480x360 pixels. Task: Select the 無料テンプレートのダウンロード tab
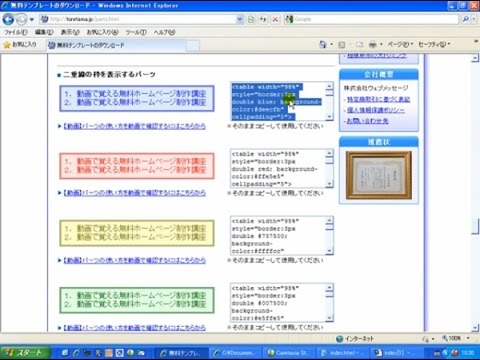[x=115, y=45]
